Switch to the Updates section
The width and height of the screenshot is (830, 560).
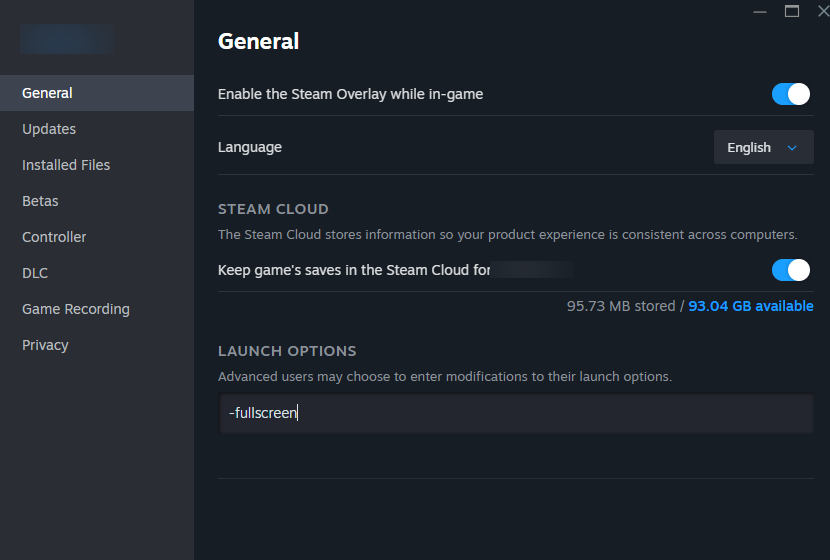pos(49,129)
